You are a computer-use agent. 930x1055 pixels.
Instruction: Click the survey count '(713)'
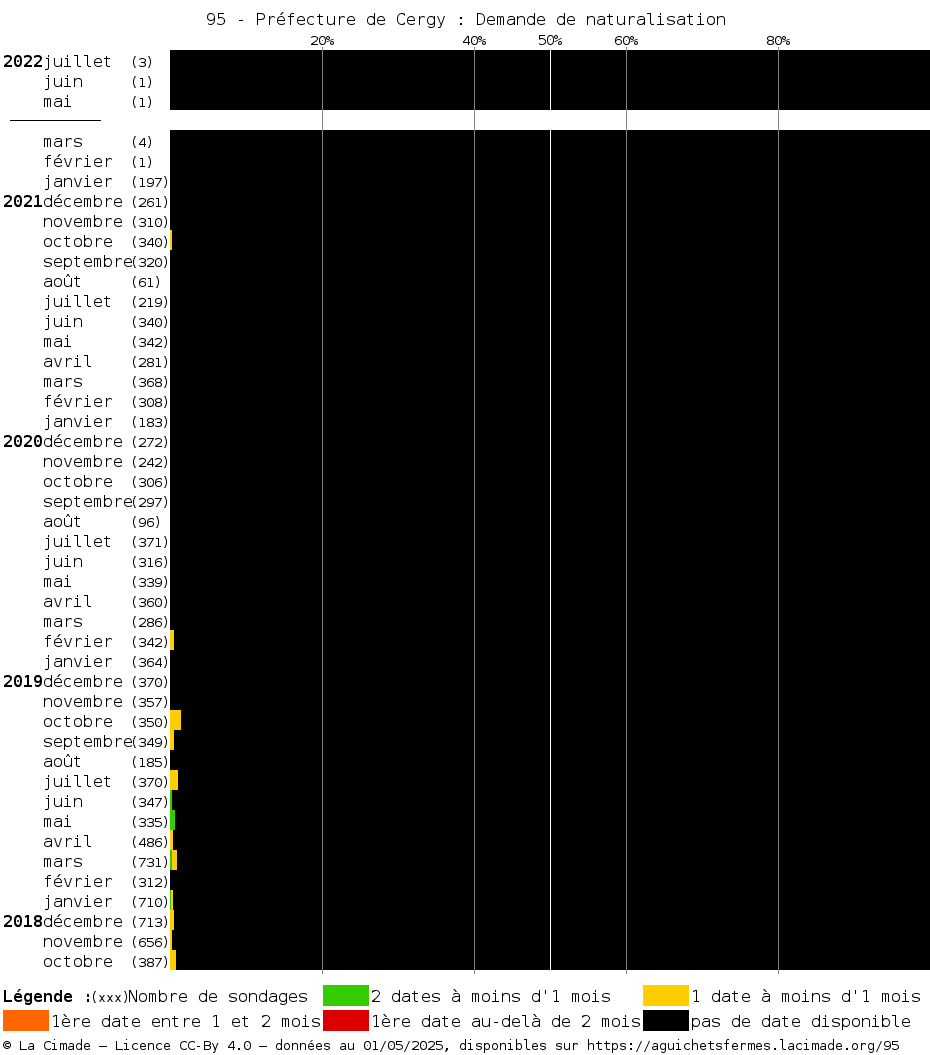click(150, 922)
